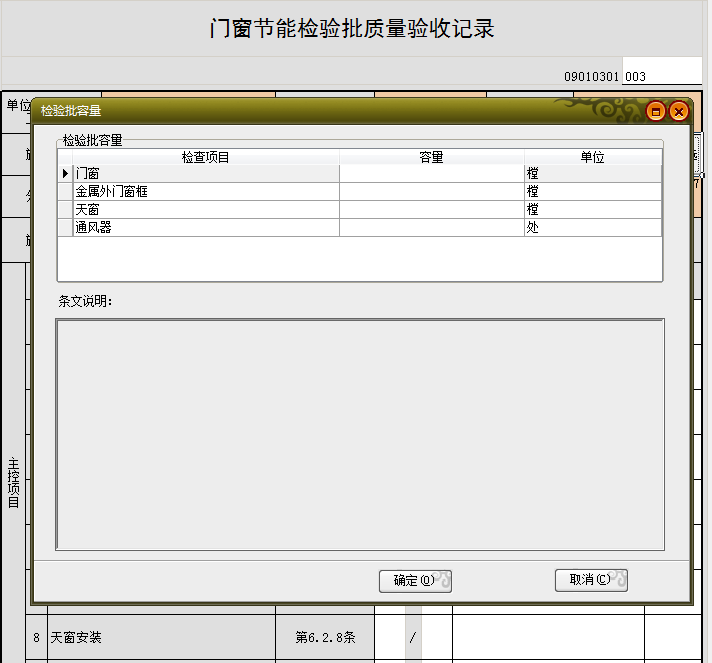Click the 门窗节能检验批质量验收记录 title
Image resolution: width=712 pixels, height=663 pixels.
(352, 28)
